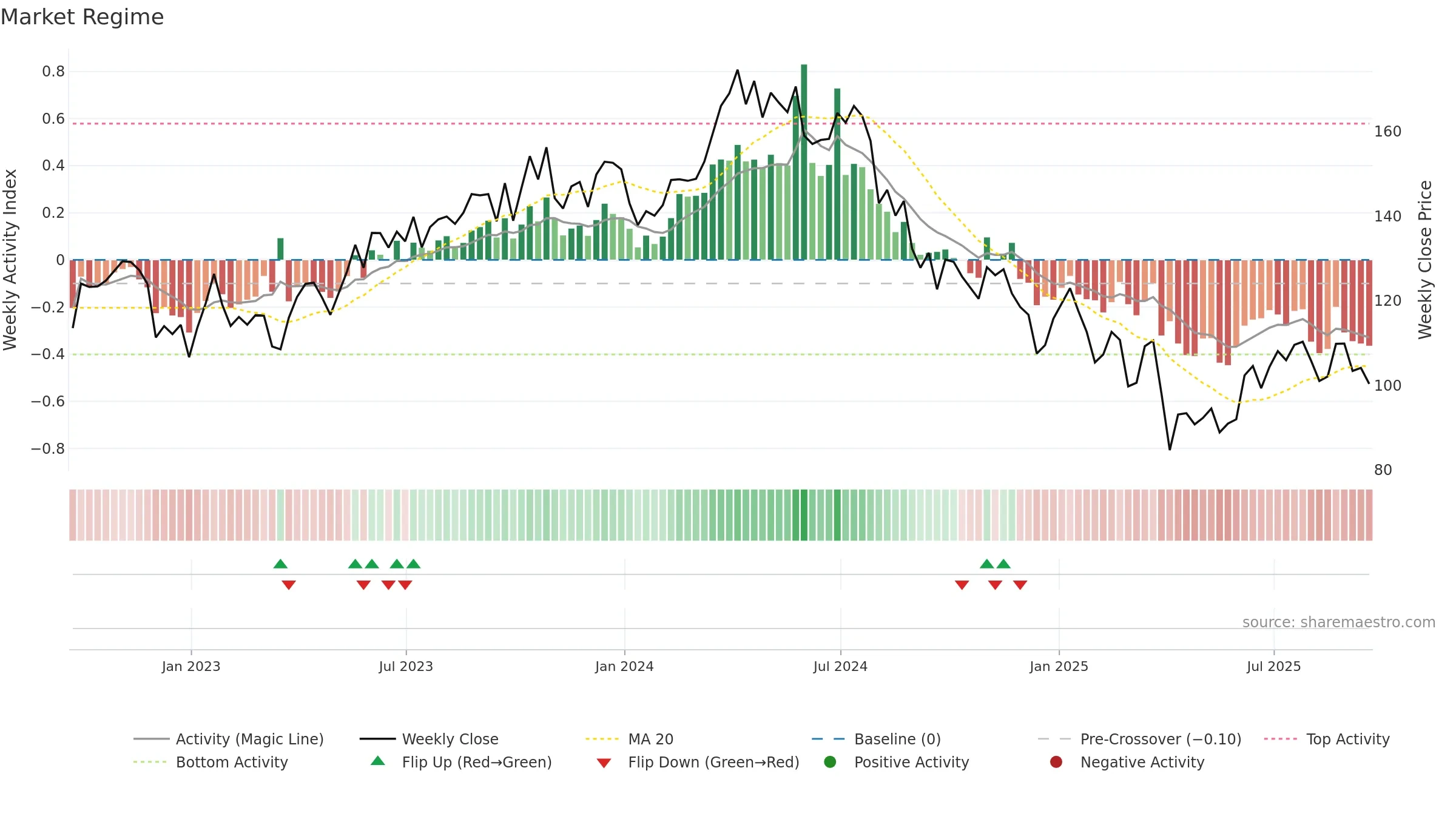Click the rightmost green Flip Up triangle on the timeline
The height and width of the screenshot is (819, 1456).
1003,564
